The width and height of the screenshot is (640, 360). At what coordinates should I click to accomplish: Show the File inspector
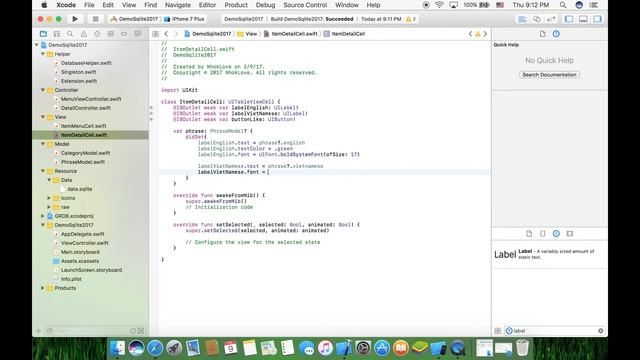coord(542,34)
